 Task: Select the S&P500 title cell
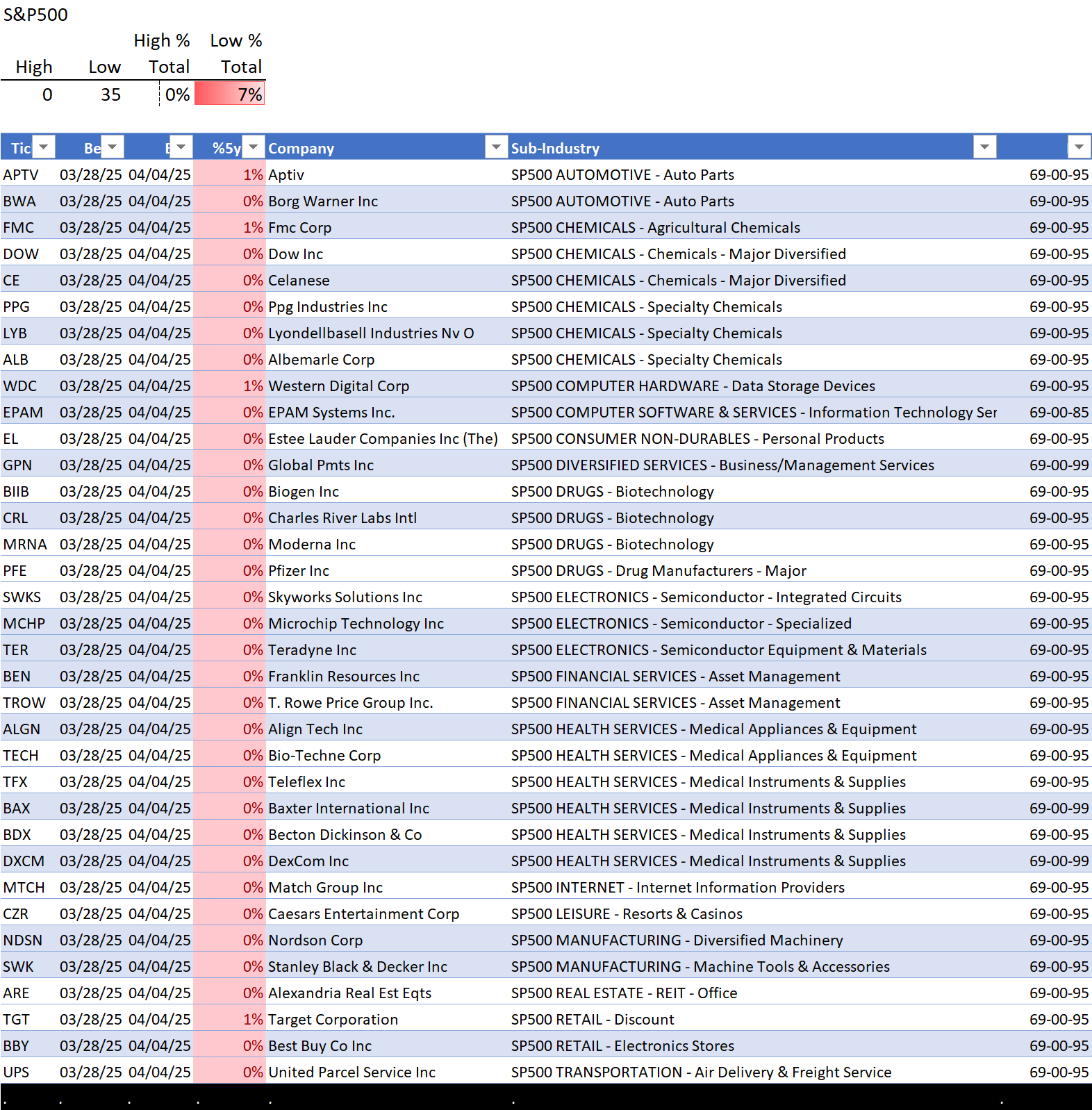(35, 15)
